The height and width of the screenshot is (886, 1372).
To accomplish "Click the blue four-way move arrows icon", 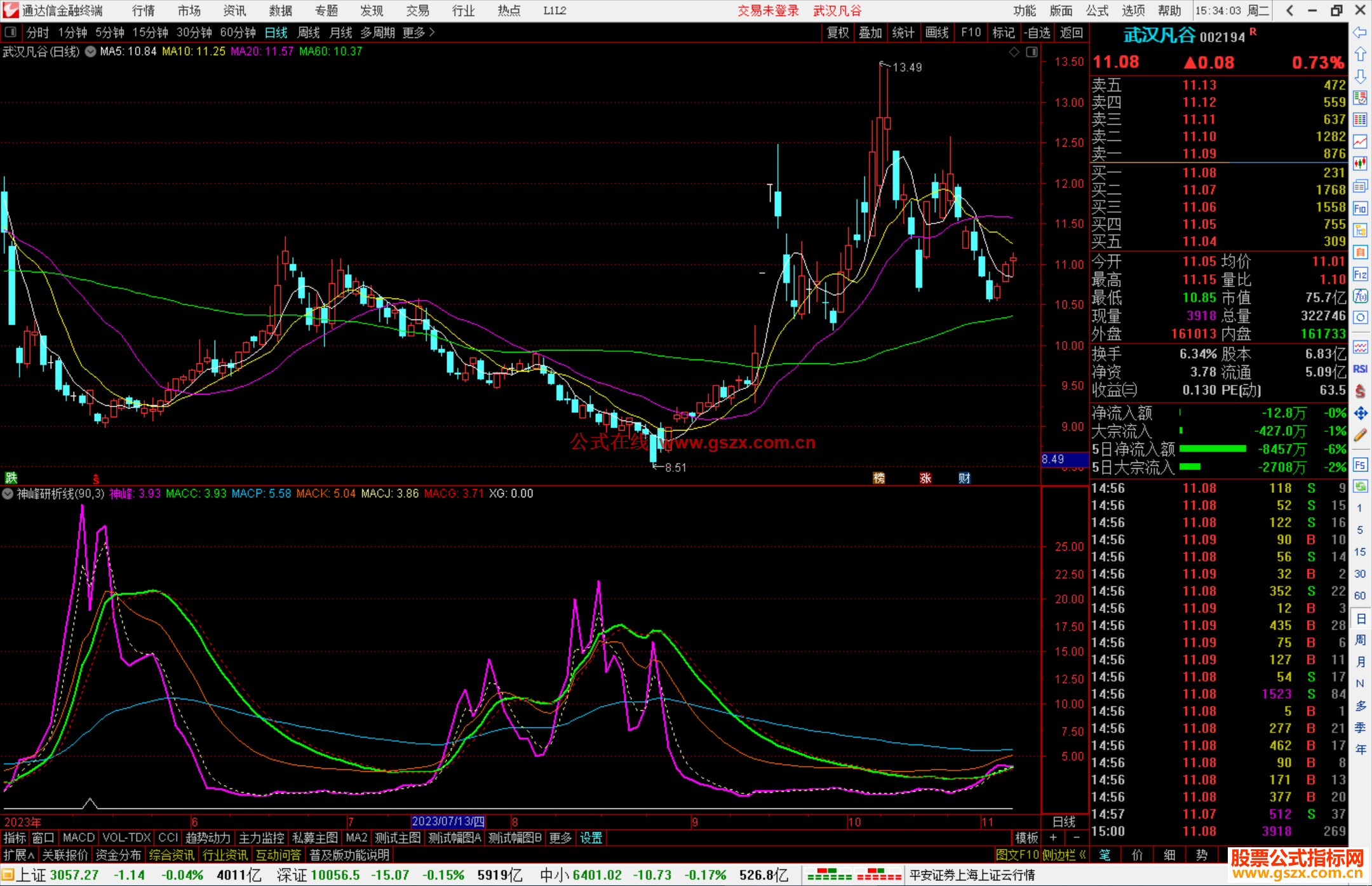I will (1360, 413).
